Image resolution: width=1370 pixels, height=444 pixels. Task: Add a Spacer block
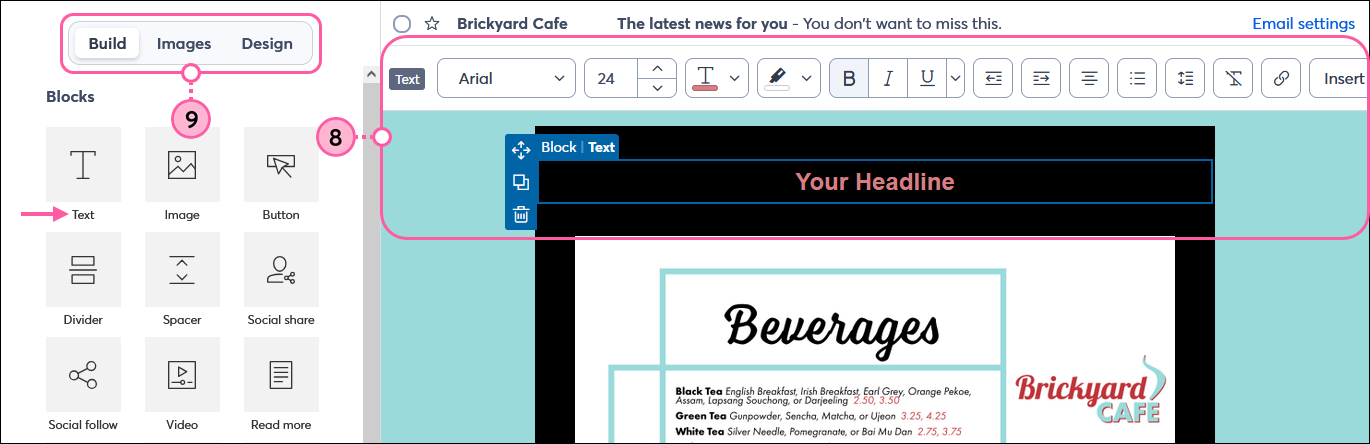coord(182,270)
